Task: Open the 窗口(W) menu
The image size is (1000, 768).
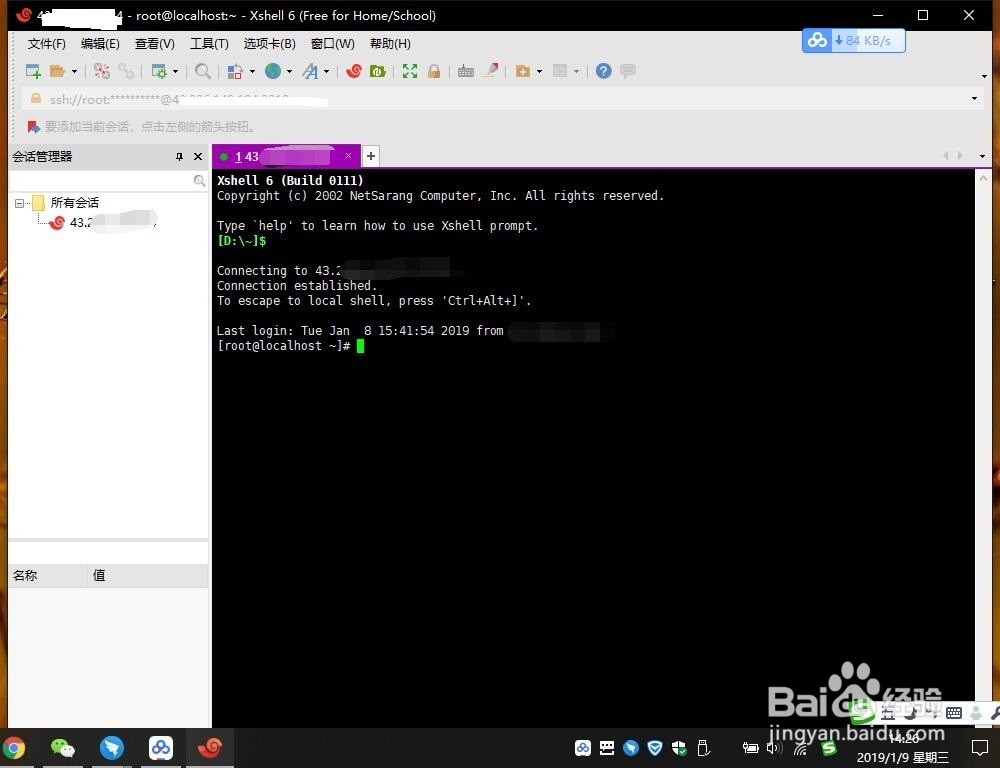Action: tap(332, 43)
